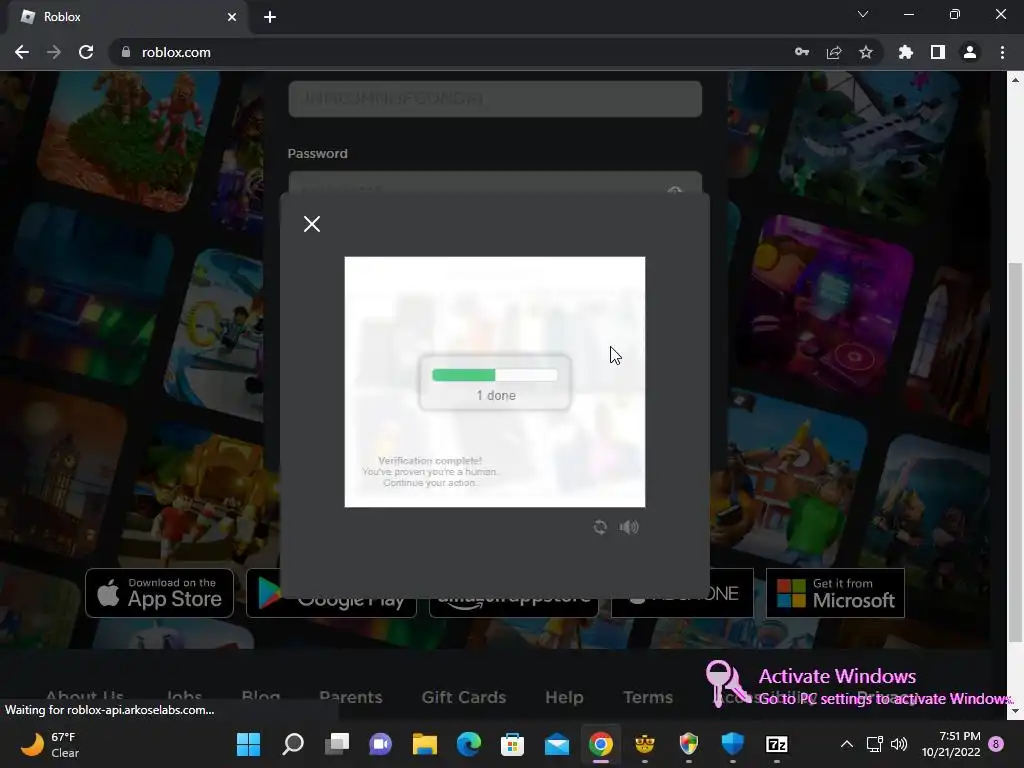Click the username input field
This screenshot has width=1024, height=768.
pyautogui.click(x=495, y=99)
